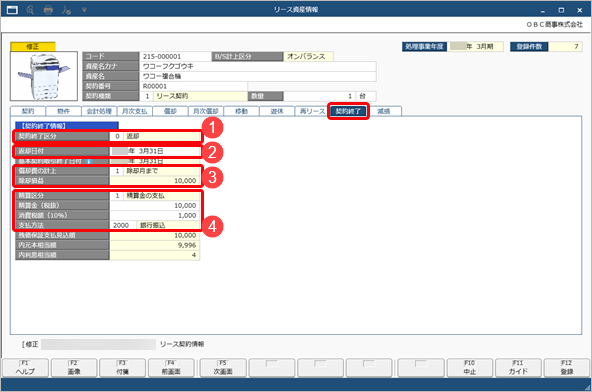Go to the 移動 tab
592x392 pixels.
click(x=241, y=111)
